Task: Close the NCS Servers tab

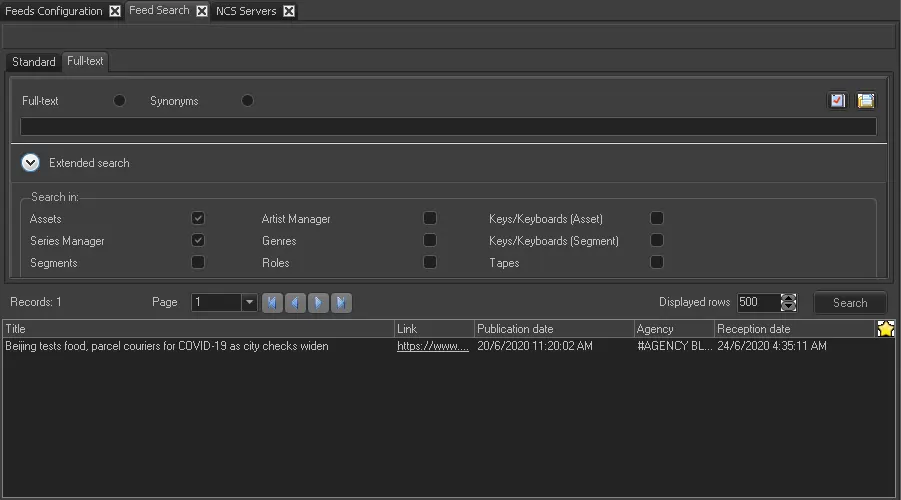Action: coord(289,11)
